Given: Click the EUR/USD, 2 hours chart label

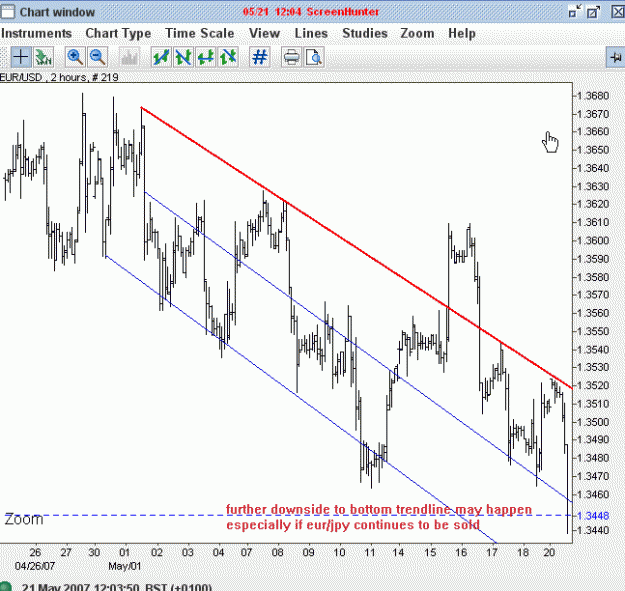Looking at the screenshot, I should tap(59, 77).
